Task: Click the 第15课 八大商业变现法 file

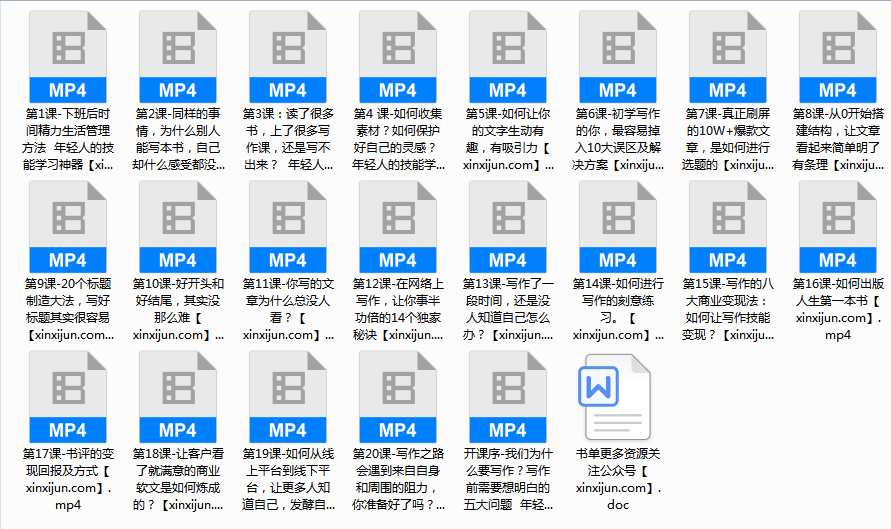Action: click(728, 227)
